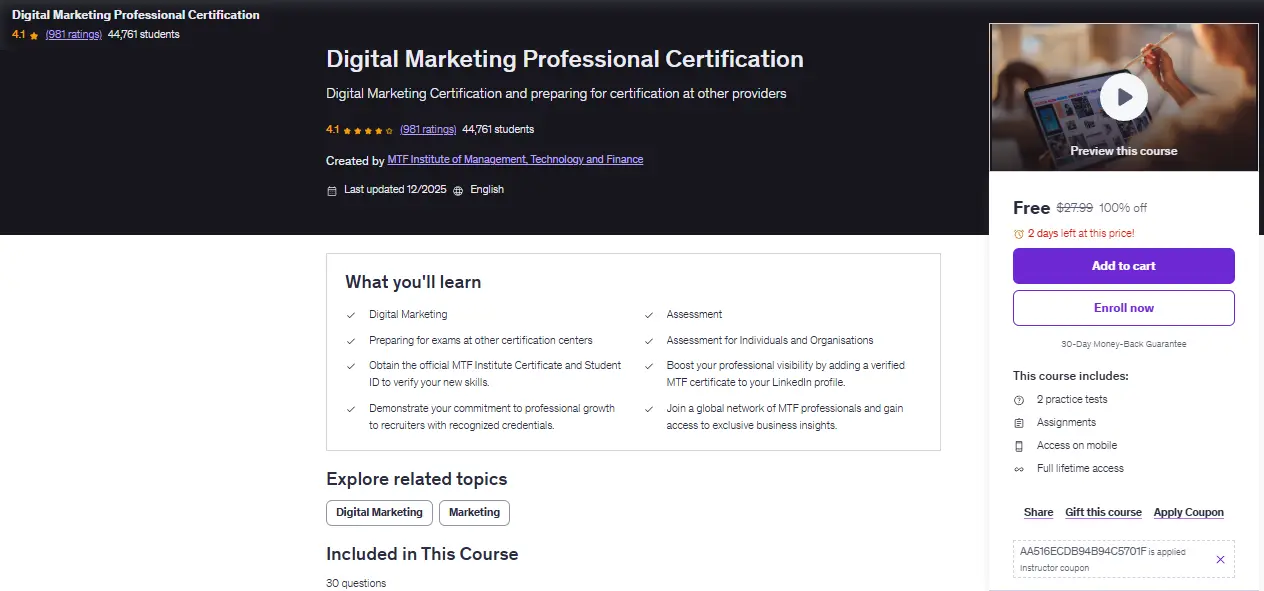The image size is (1264, 591).
Task: Click the alarm clock icon beside days left
Action: pyautogui.click(x=1019, y=233)
